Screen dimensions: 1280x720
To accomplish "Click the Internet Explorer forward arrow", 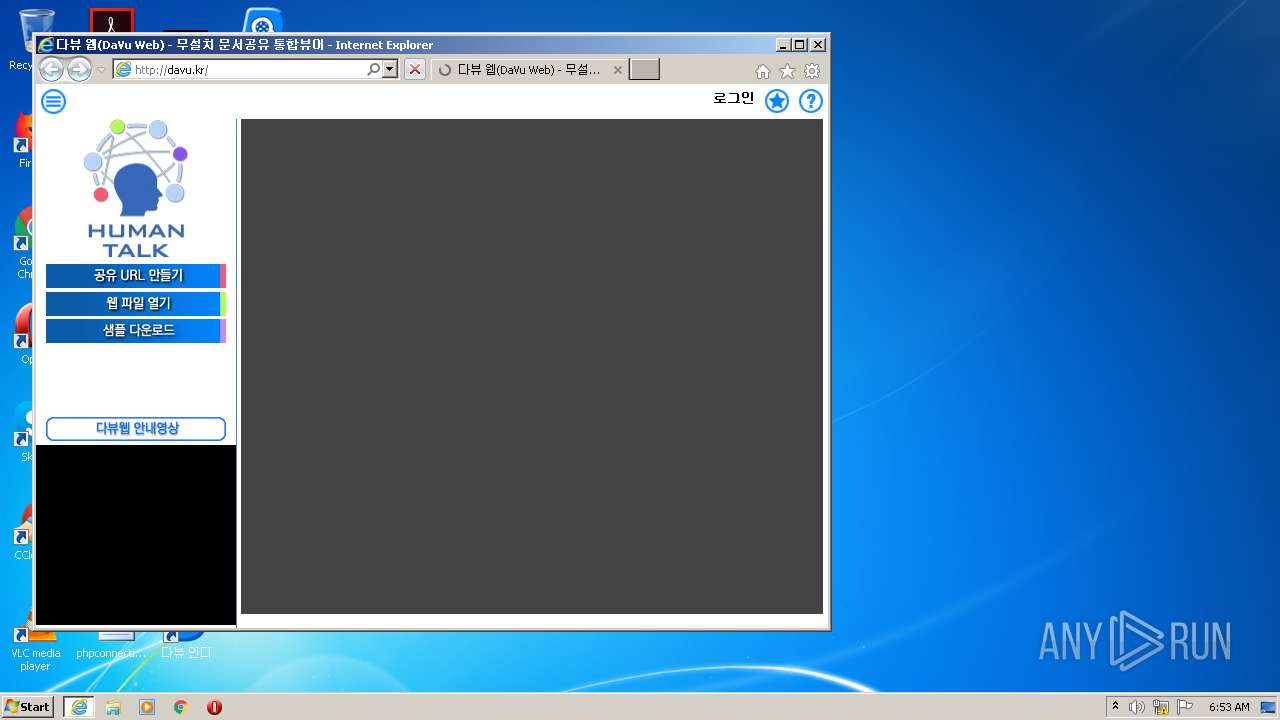I will (x=79, y=70).
